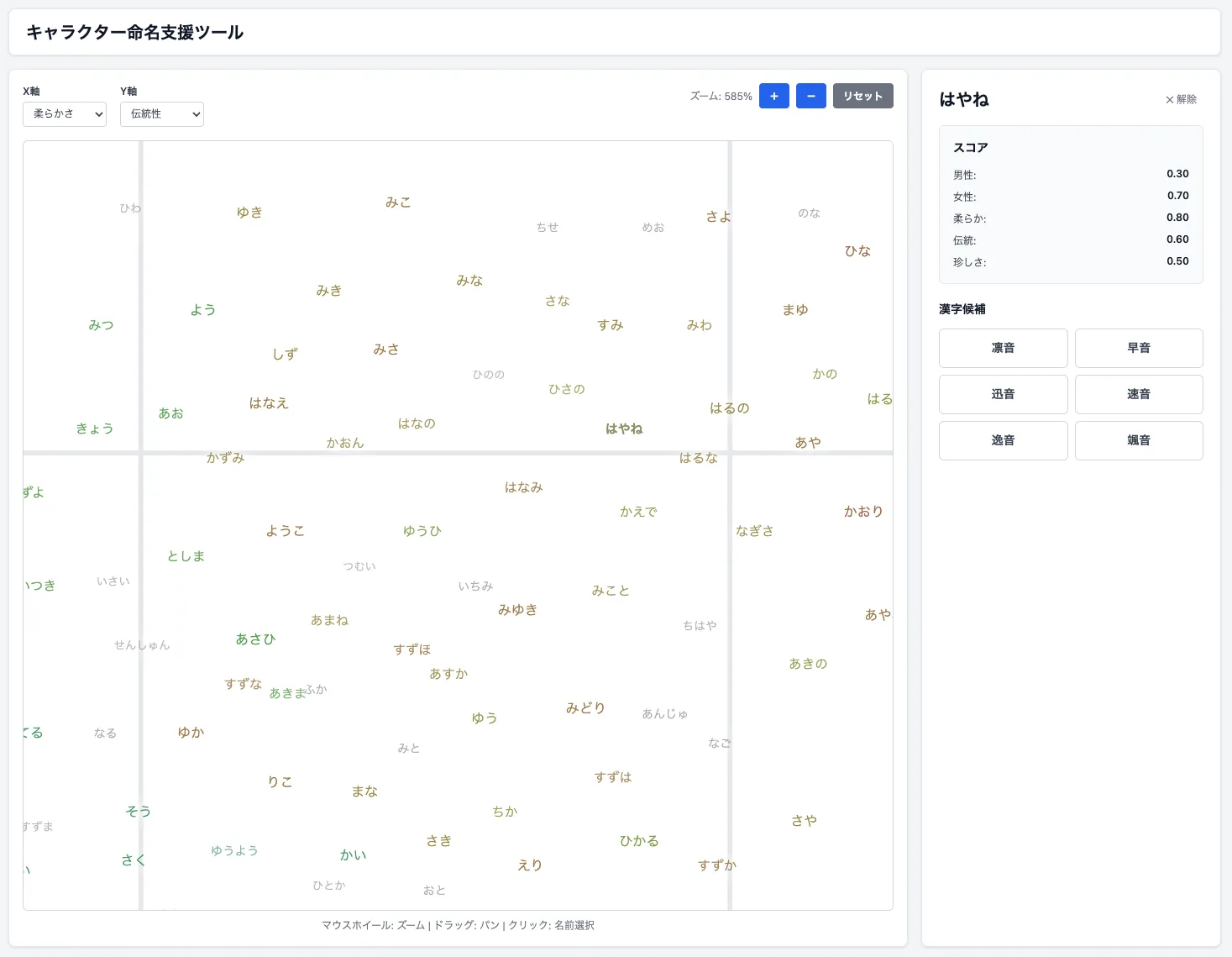Screen dimensions: 1232x957
Task: Choose kanji candidate 早音
Action: [1138, 348]
